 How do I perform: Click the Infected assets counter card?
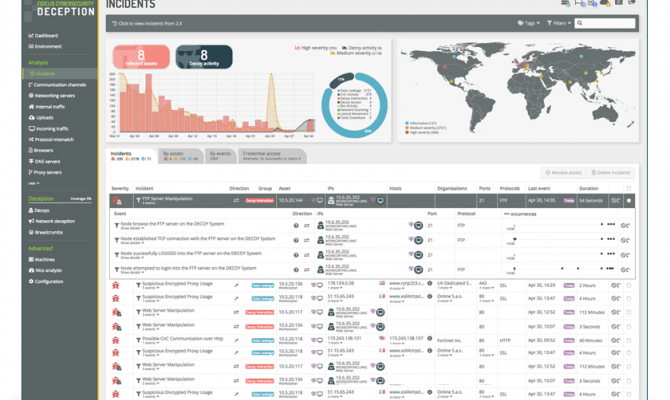coord(141,57)
